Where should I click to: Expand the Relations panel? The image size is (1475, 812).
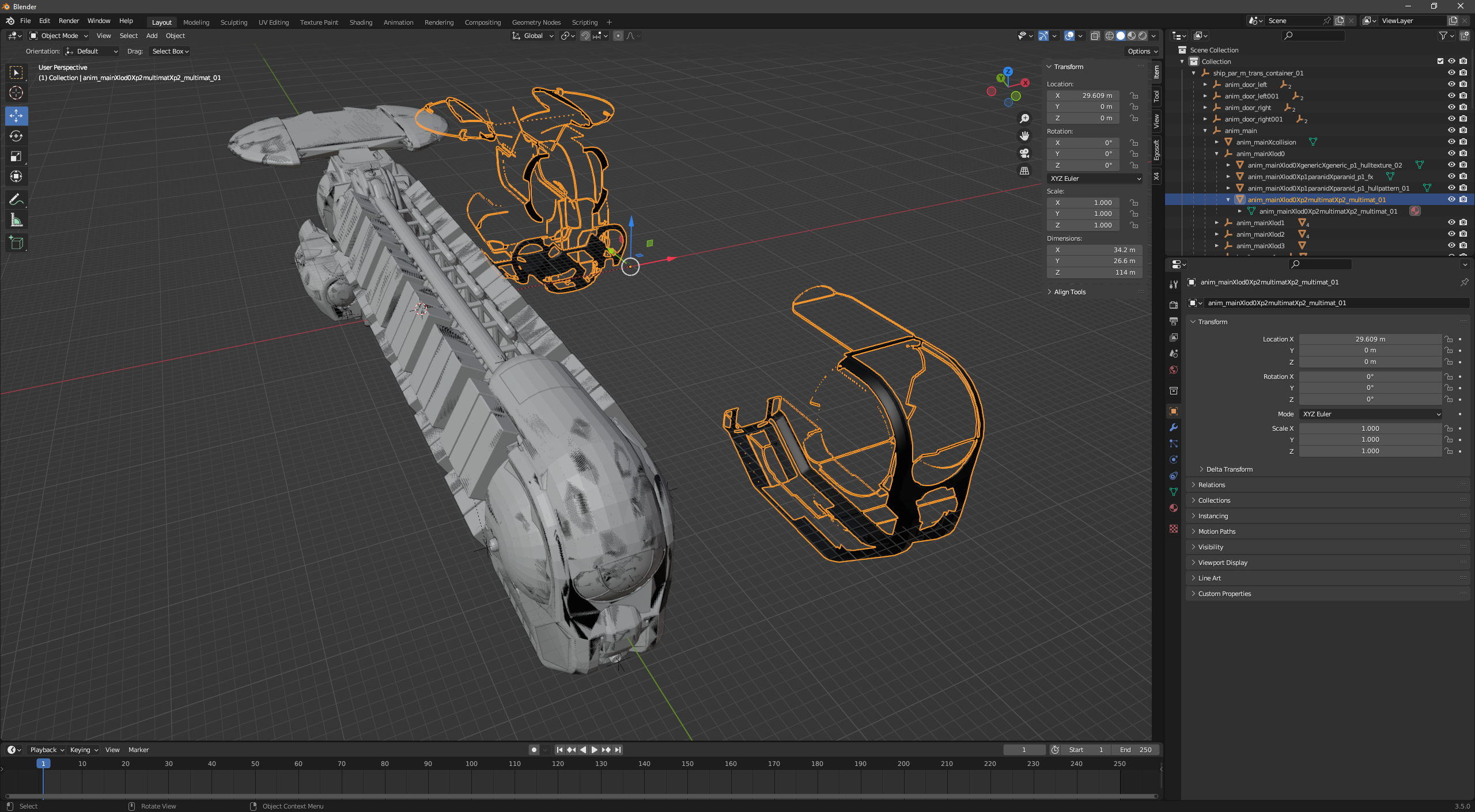(1212, 485)
